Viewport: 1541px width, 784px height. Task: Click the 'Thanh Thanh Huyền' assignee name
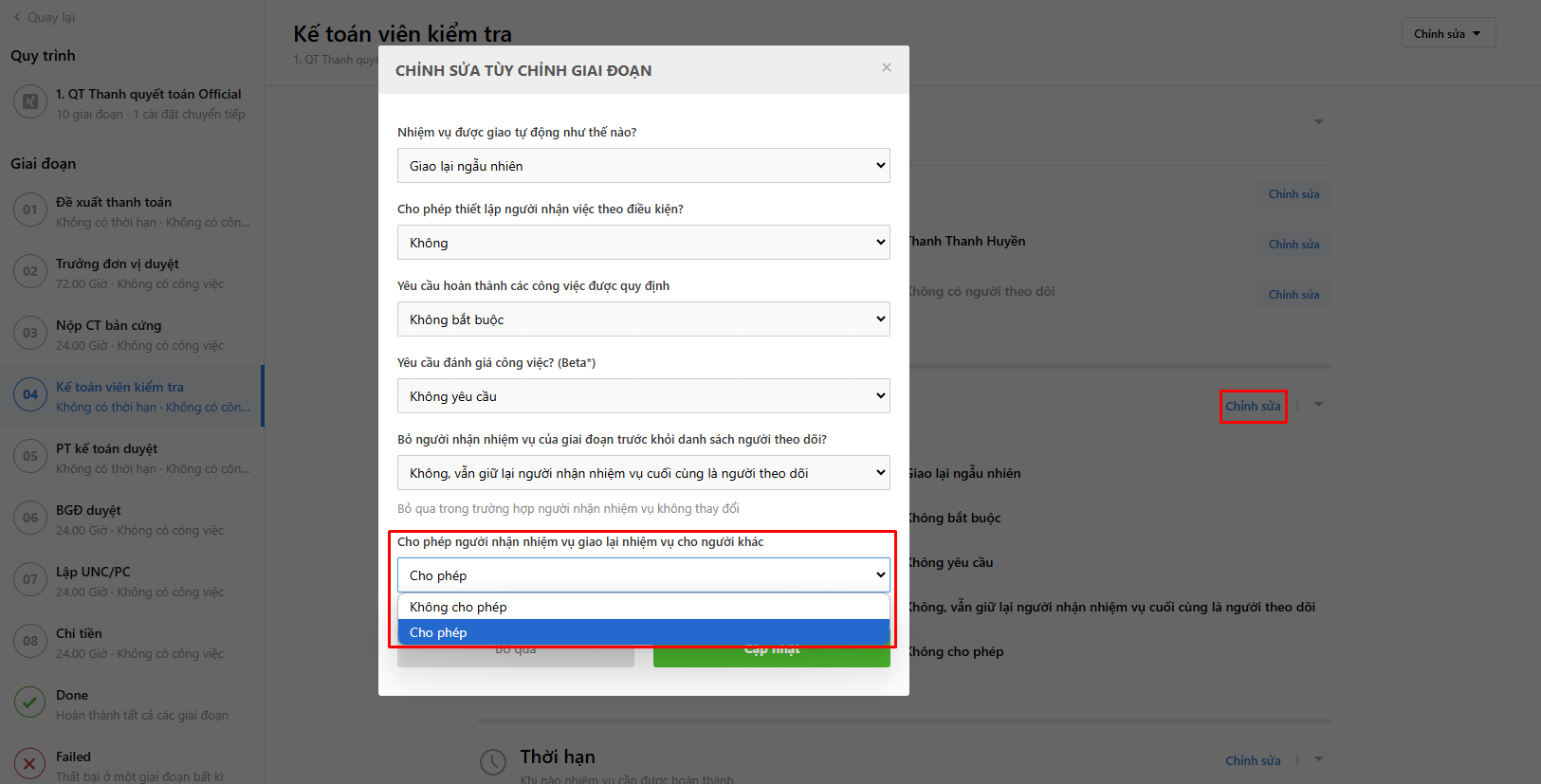[x=967, y=241]
